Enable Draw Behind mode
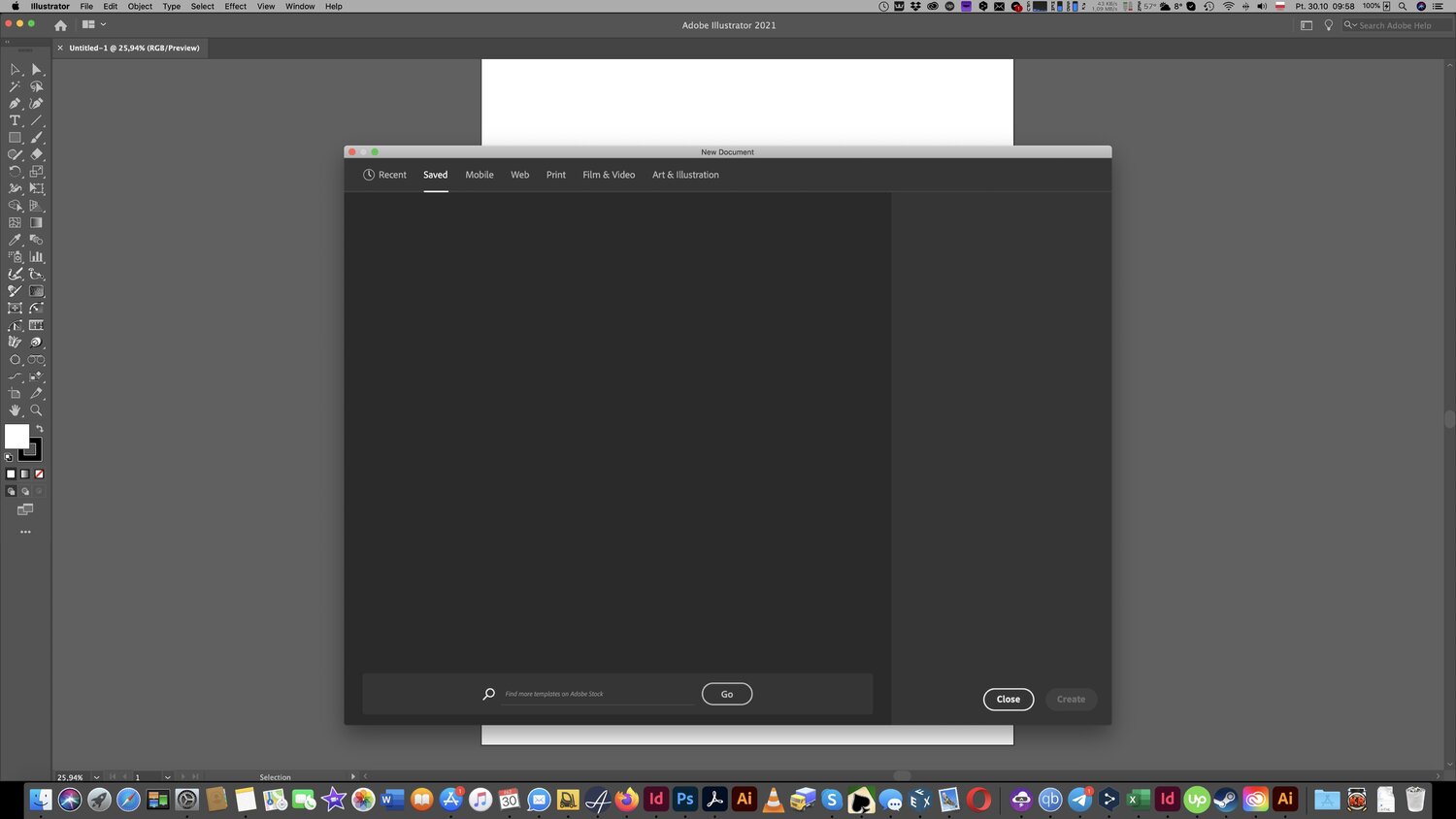 (25, 492)
